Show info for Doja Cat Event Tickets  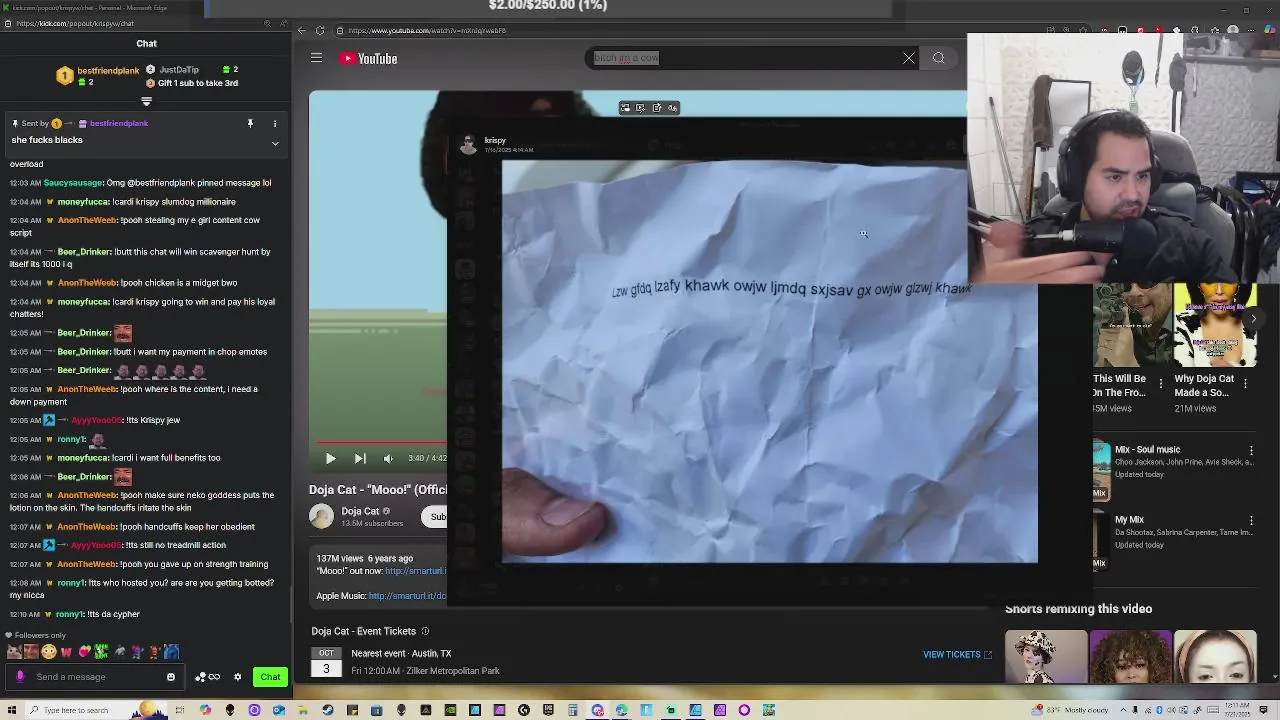click(425, 631)
